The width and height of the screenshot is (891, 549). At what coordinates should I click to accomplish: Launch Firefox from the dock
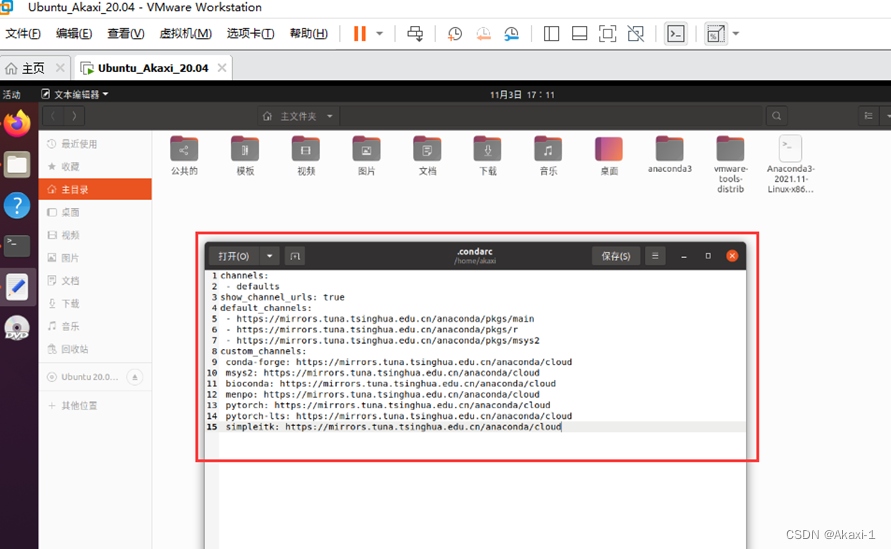[17, 123]
